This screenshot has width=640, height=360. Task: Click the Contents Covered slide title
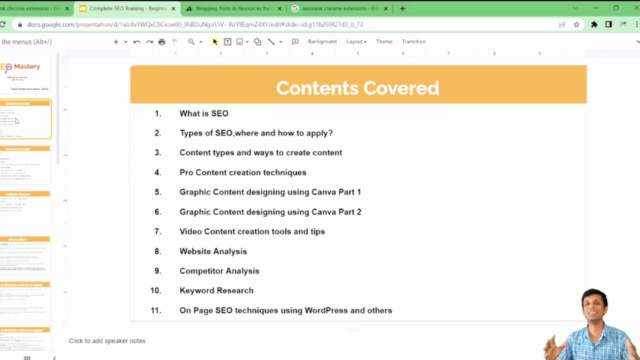pyautogui.click(x=358, y=88)
